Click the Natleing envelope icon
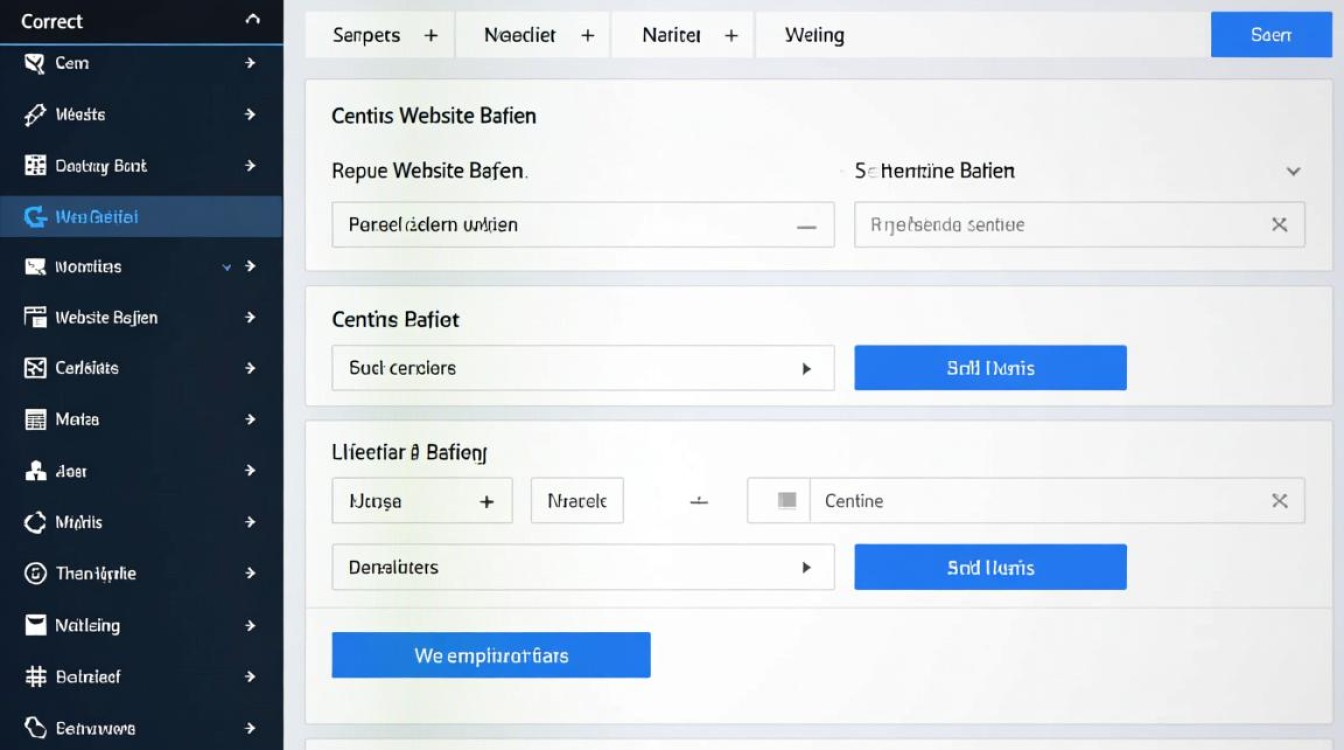Image resolution: width=1344 pixels, height=750 pixels. tap(36, 625)
